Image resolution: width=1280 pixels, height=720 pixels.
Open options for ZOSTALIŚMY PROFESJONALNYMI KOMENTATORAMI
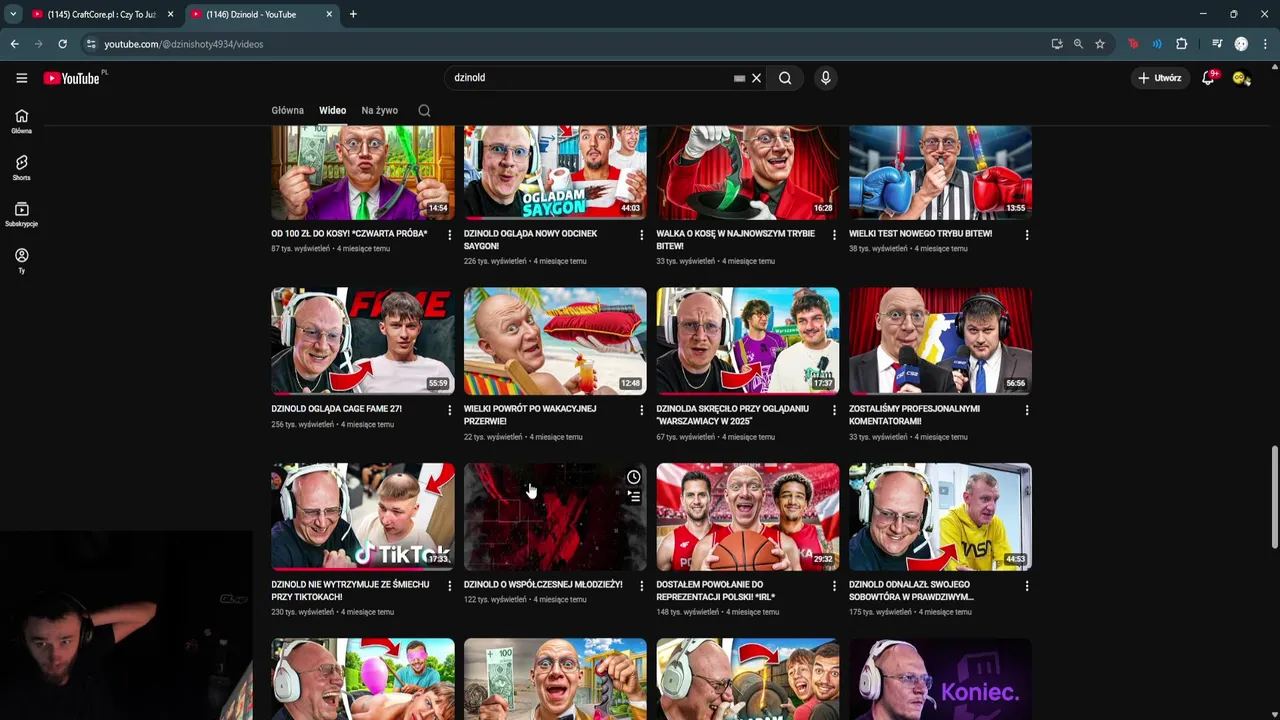(x=1026, y=410)
